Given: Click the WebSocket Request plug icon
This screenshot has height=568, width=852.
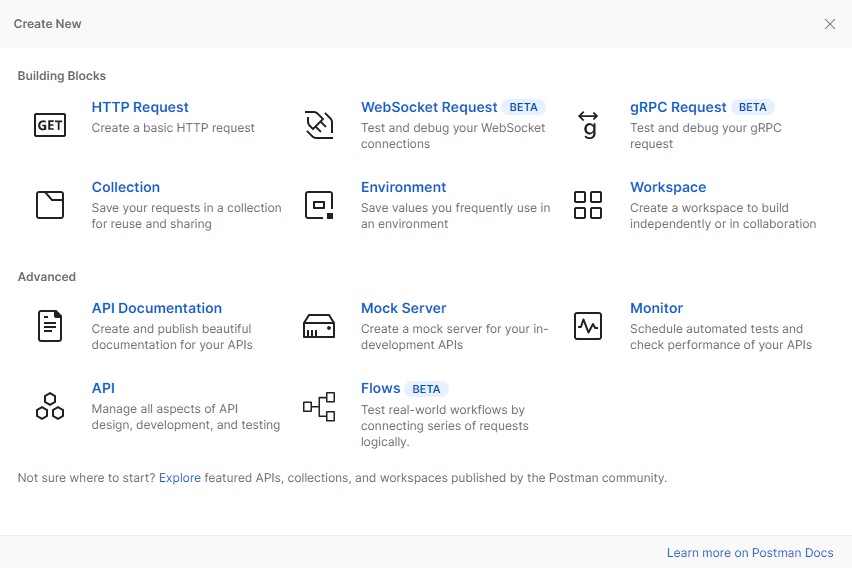Looking at the screenshot, I should pos(319,125).
